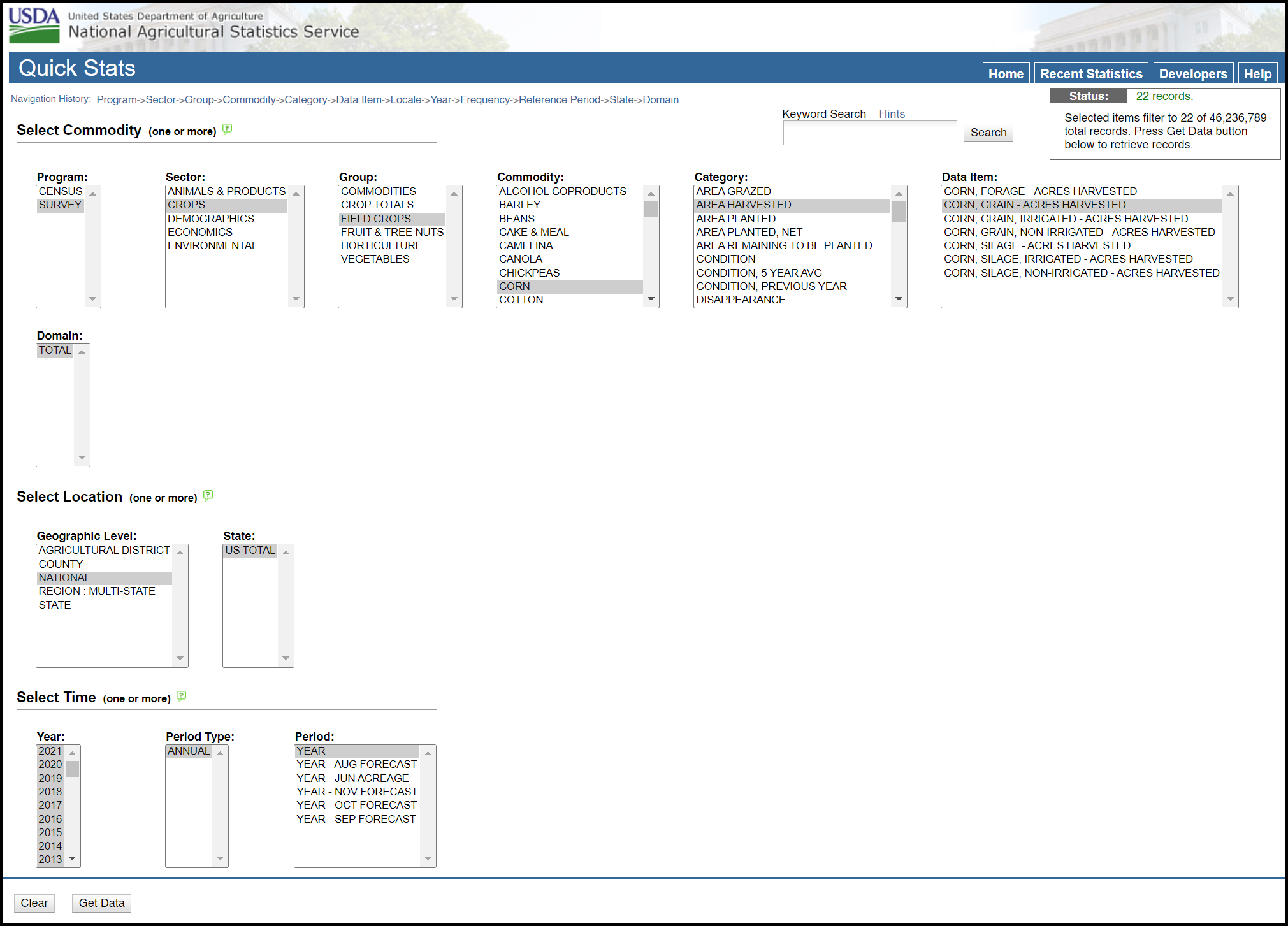Select COTTON in the Commodity list
Image resolution: width=1288 pixels, height=926 pixels.
[x=521, y=300]
